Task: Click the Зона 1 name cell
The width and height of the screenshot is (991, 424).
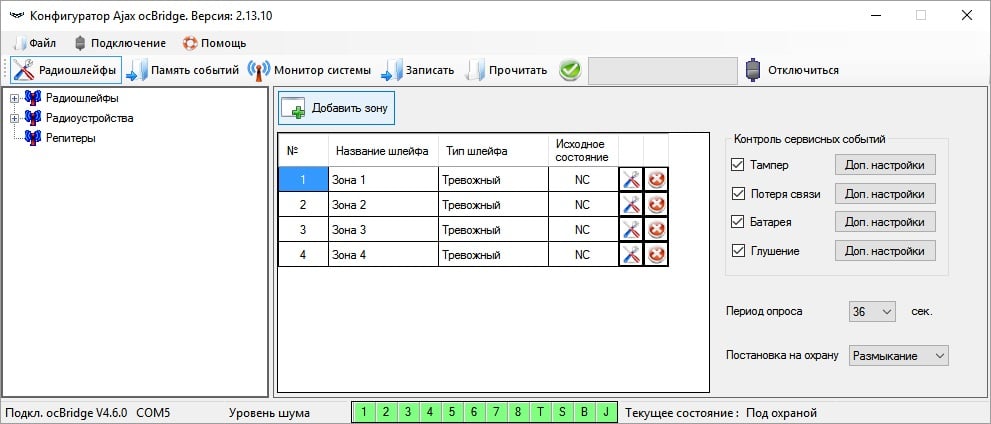Action: click(x=383, y=179)
